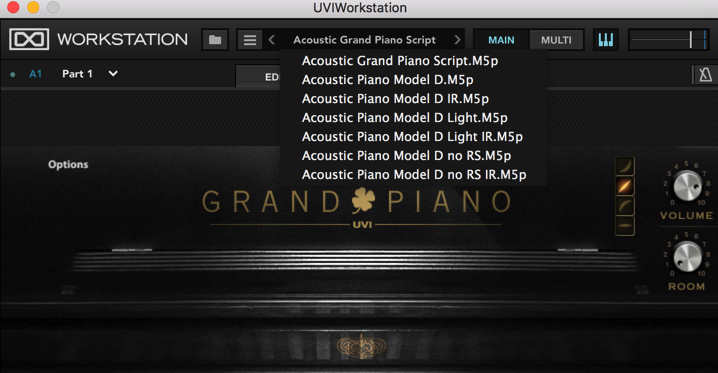Screen dimensions: 718x373
Task: Choose Acoustic Piano Model D no RS.M5p
Action: (406, 156)
